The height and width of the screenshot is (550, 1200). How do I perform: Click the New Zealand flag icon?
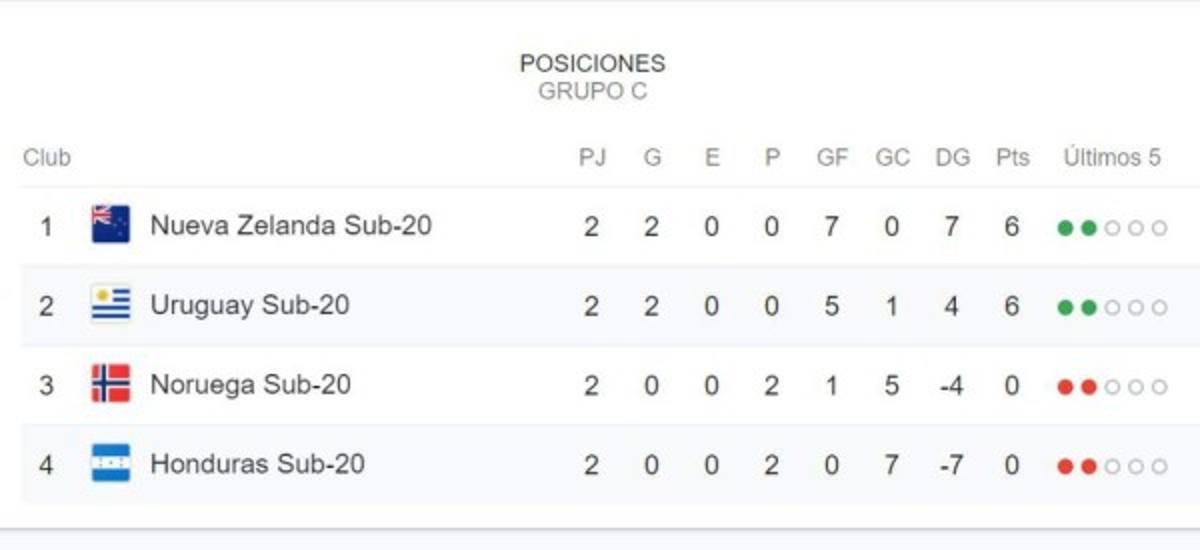[x=110, y=225]
